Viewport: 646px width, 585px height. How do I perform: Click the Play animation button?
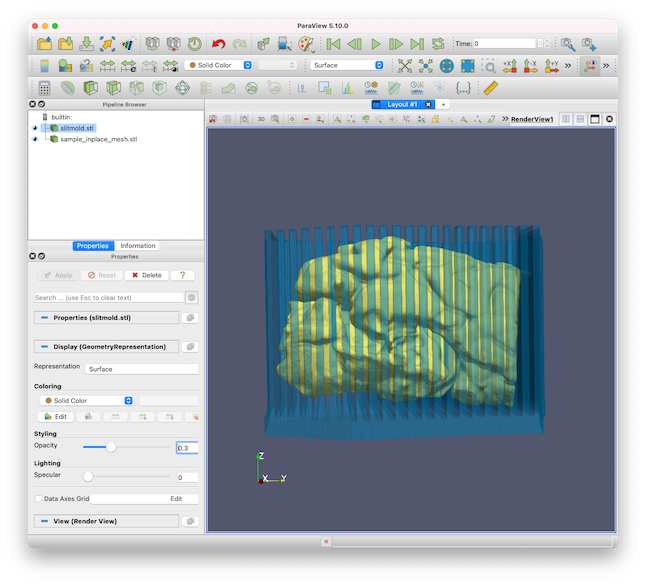pos(375,44)
